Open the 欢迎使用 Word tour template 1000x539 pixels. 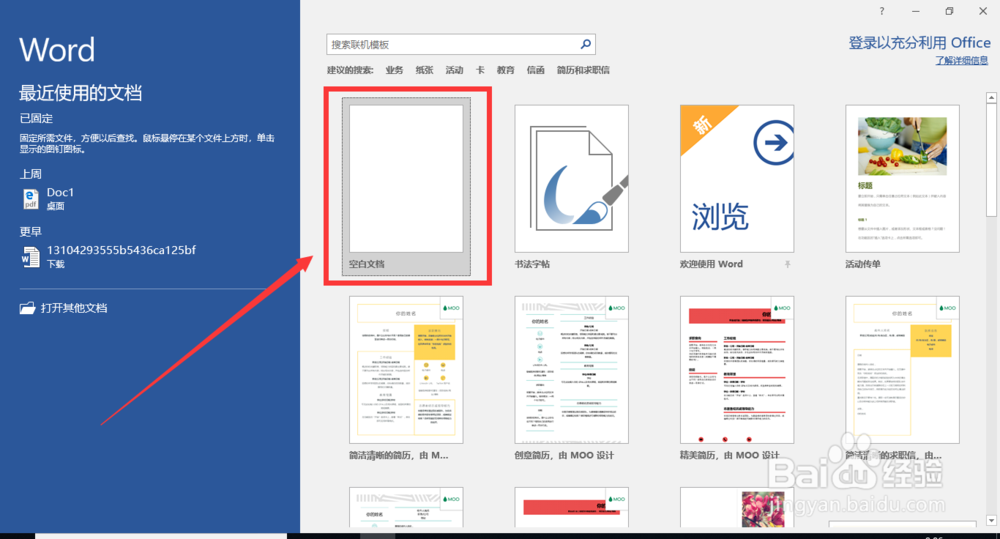point(737,186)
